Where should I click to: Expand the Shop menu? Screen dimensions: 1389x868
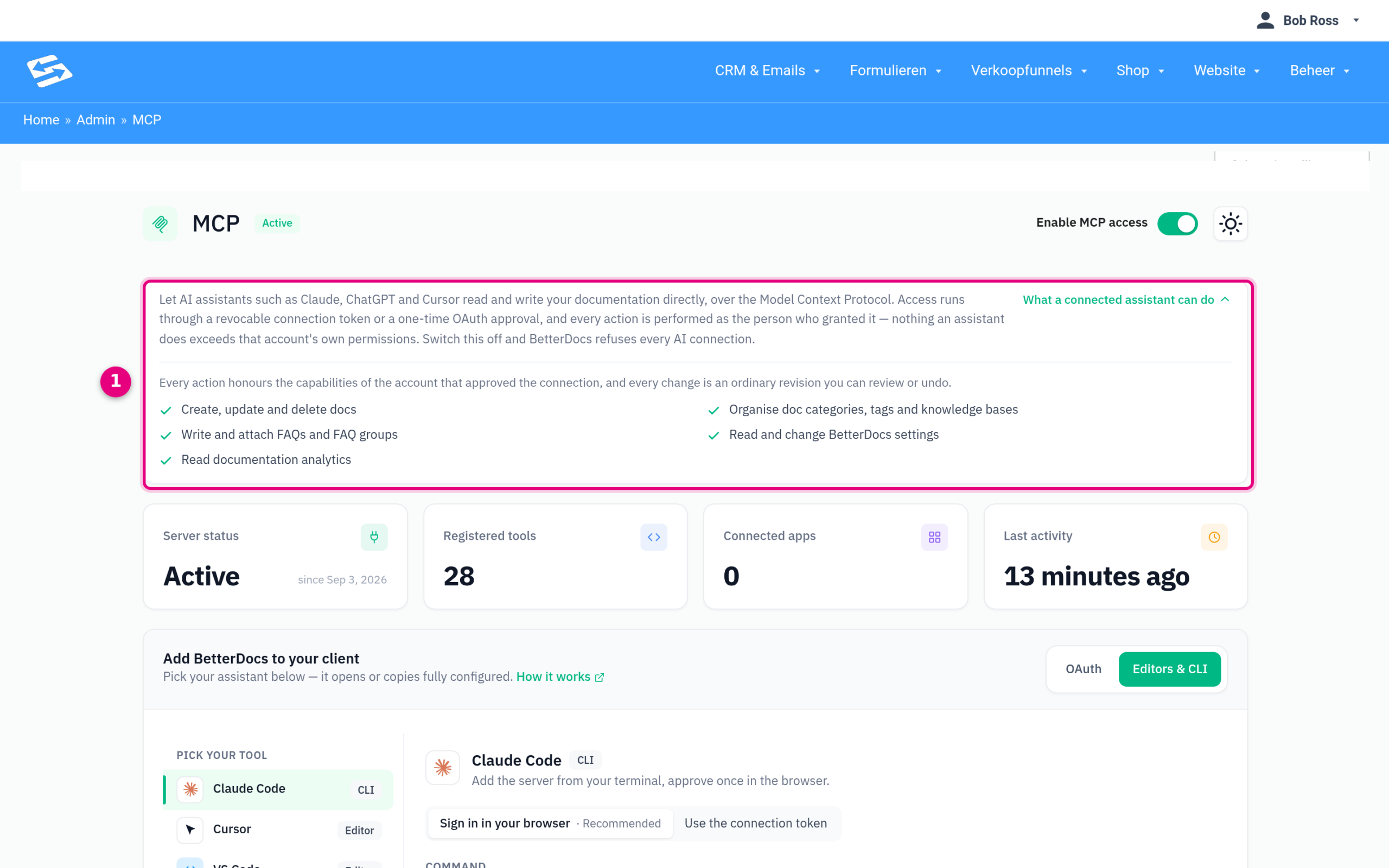1140,71
